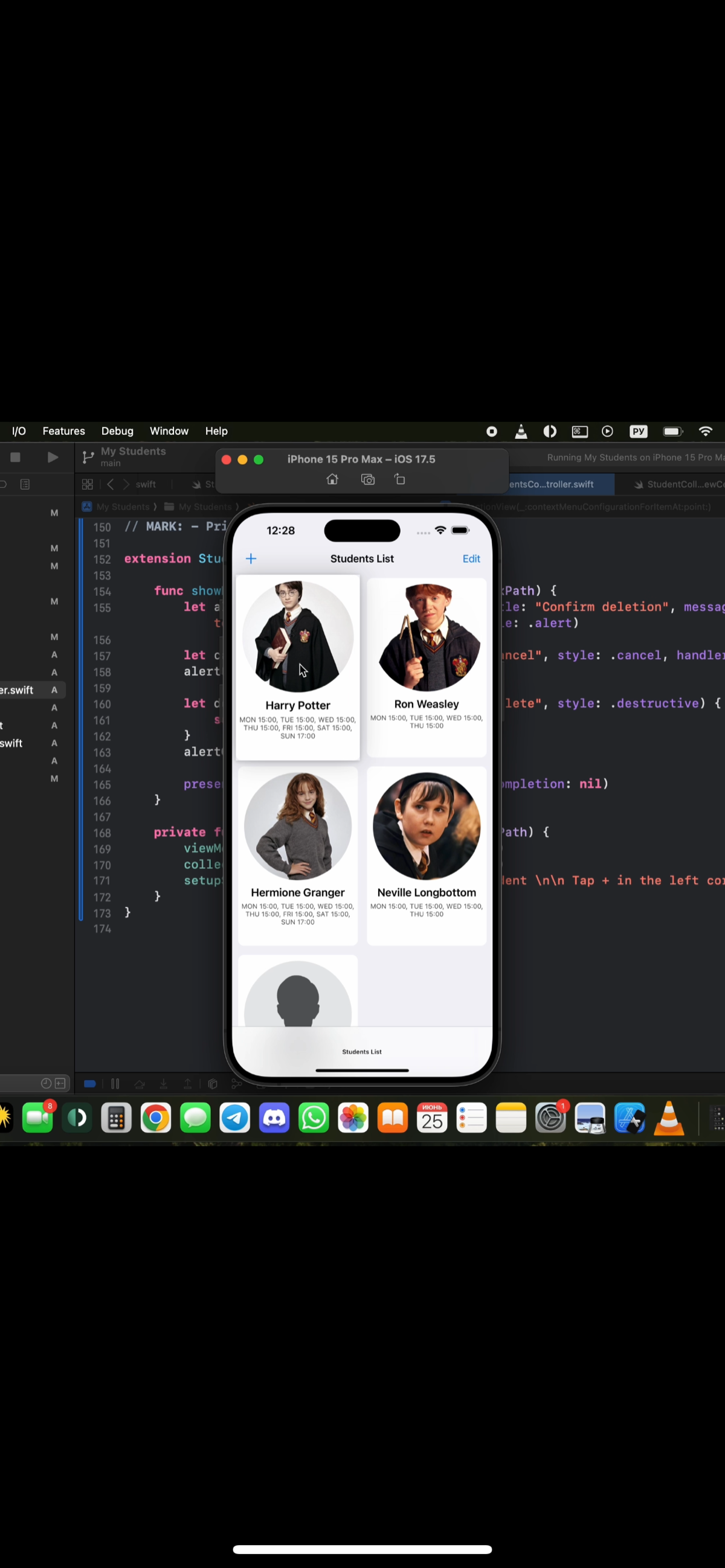Open Preview from the Dock

coord(590,1117)
